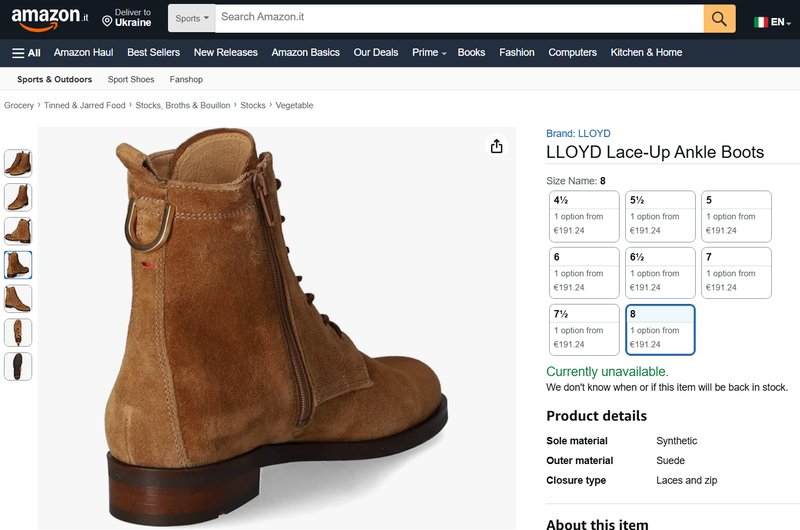The height and width of the screenshot is (530, 800).
Task: Click the Currently unavailable text
Action: 607,371
